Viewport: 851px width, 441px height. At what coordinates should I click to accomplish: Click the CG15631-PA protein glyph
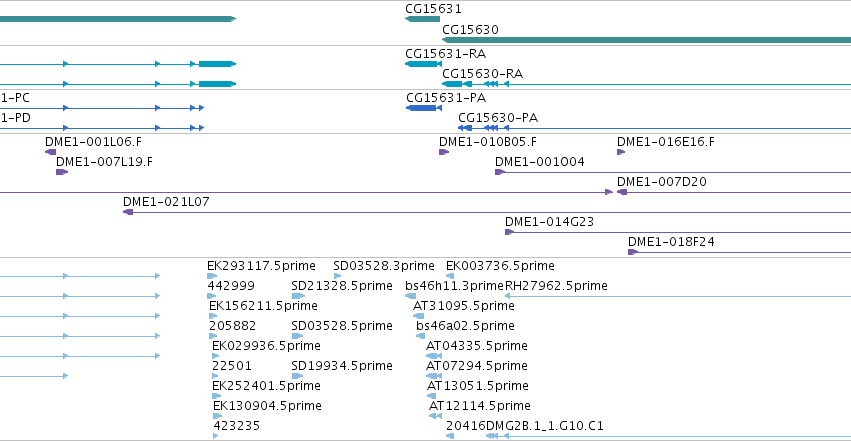pos(424,108)
